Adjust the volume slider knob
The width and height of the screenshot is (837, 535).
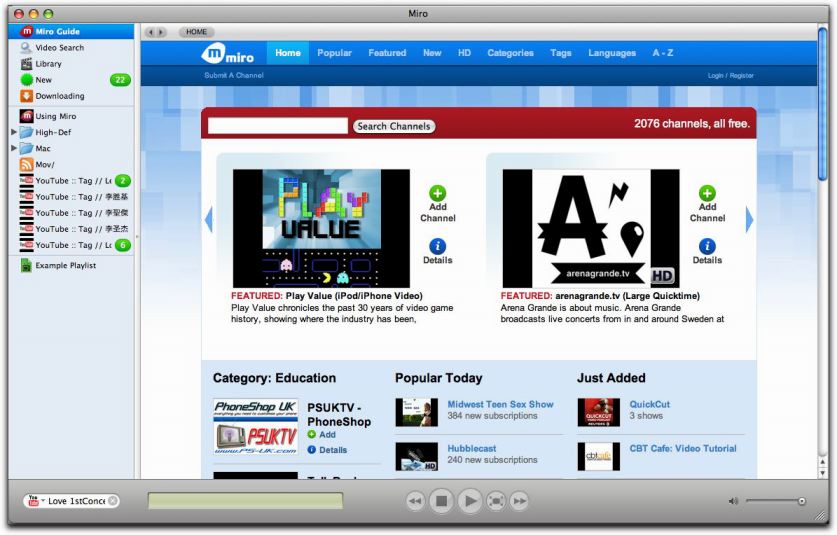[801, 501]
